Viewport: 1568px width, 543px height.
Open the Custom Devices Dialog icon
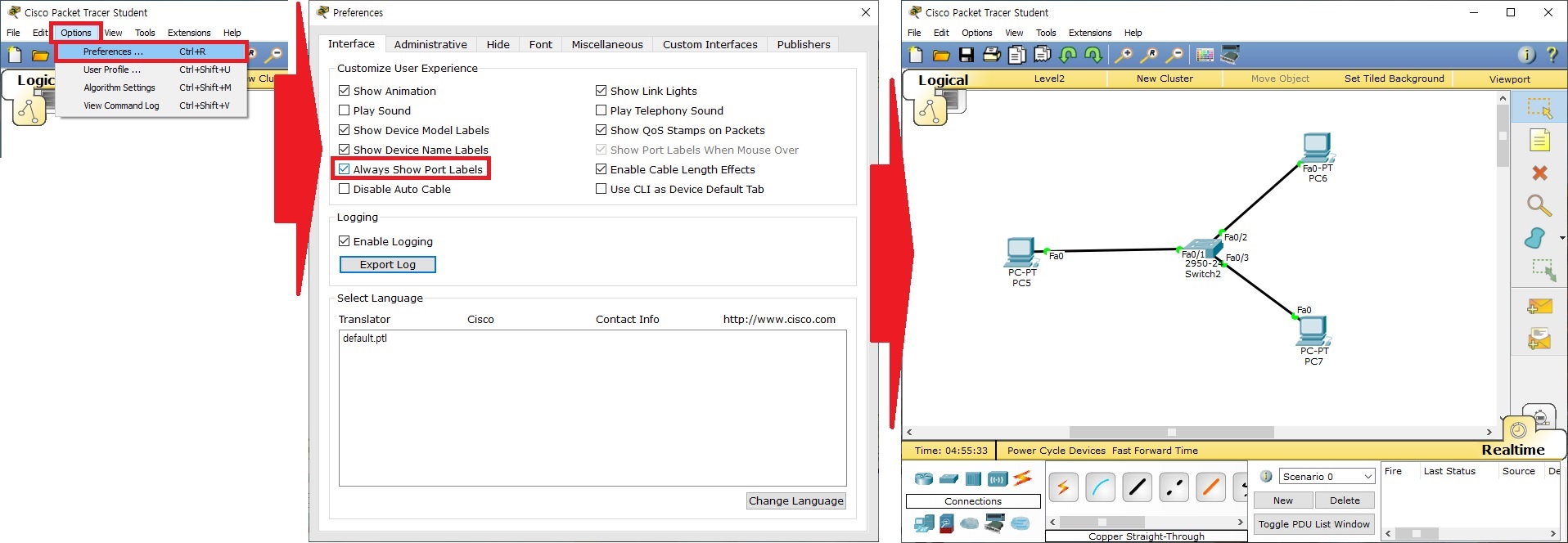pyautogui.click(x=1230, y=55)
